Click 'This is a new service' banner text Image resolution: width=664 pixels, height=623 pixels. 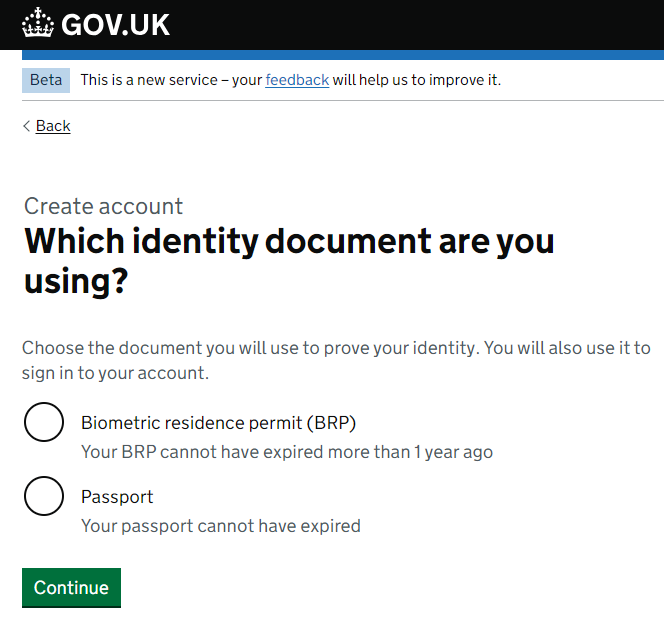[149, 80]
